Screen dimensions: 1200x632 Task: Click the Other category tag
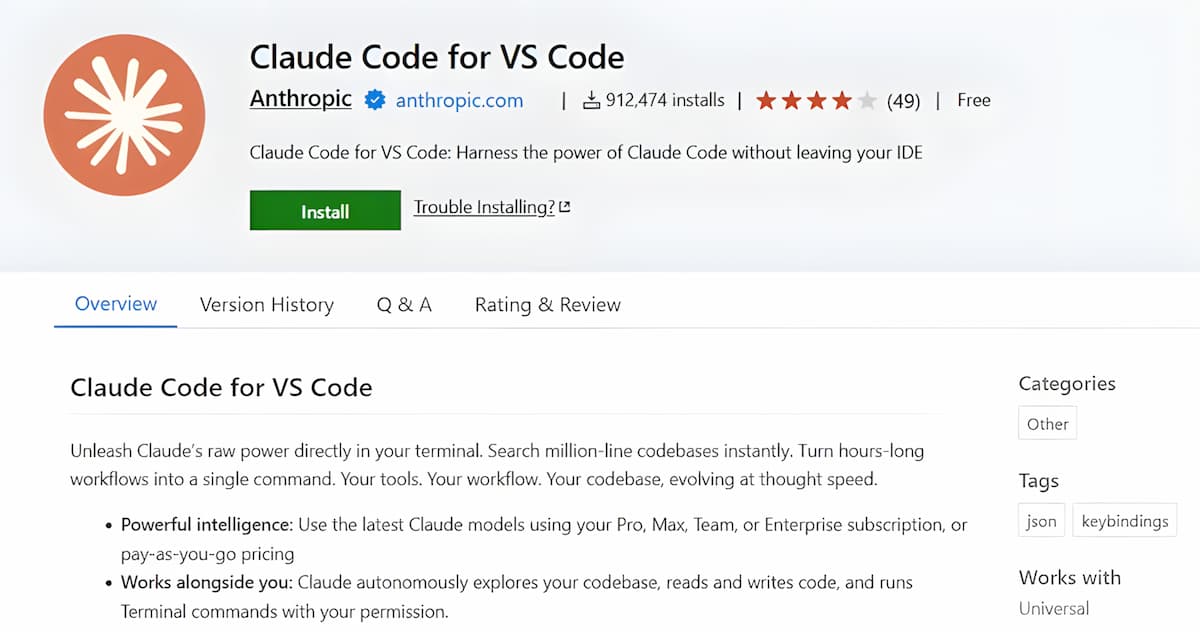(1047, 424)
